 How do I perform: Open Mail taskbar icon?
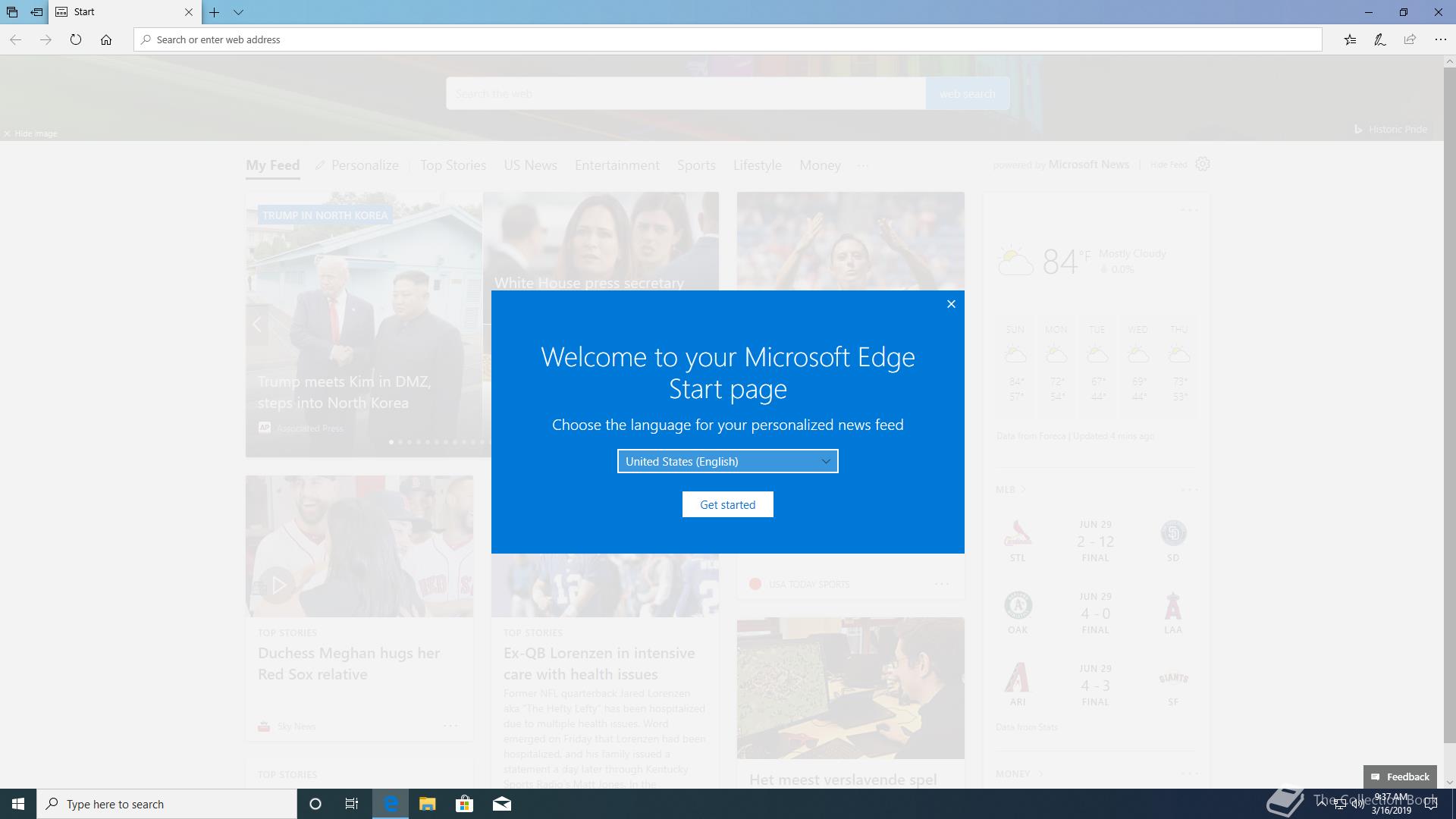click(x=502, y=804)
